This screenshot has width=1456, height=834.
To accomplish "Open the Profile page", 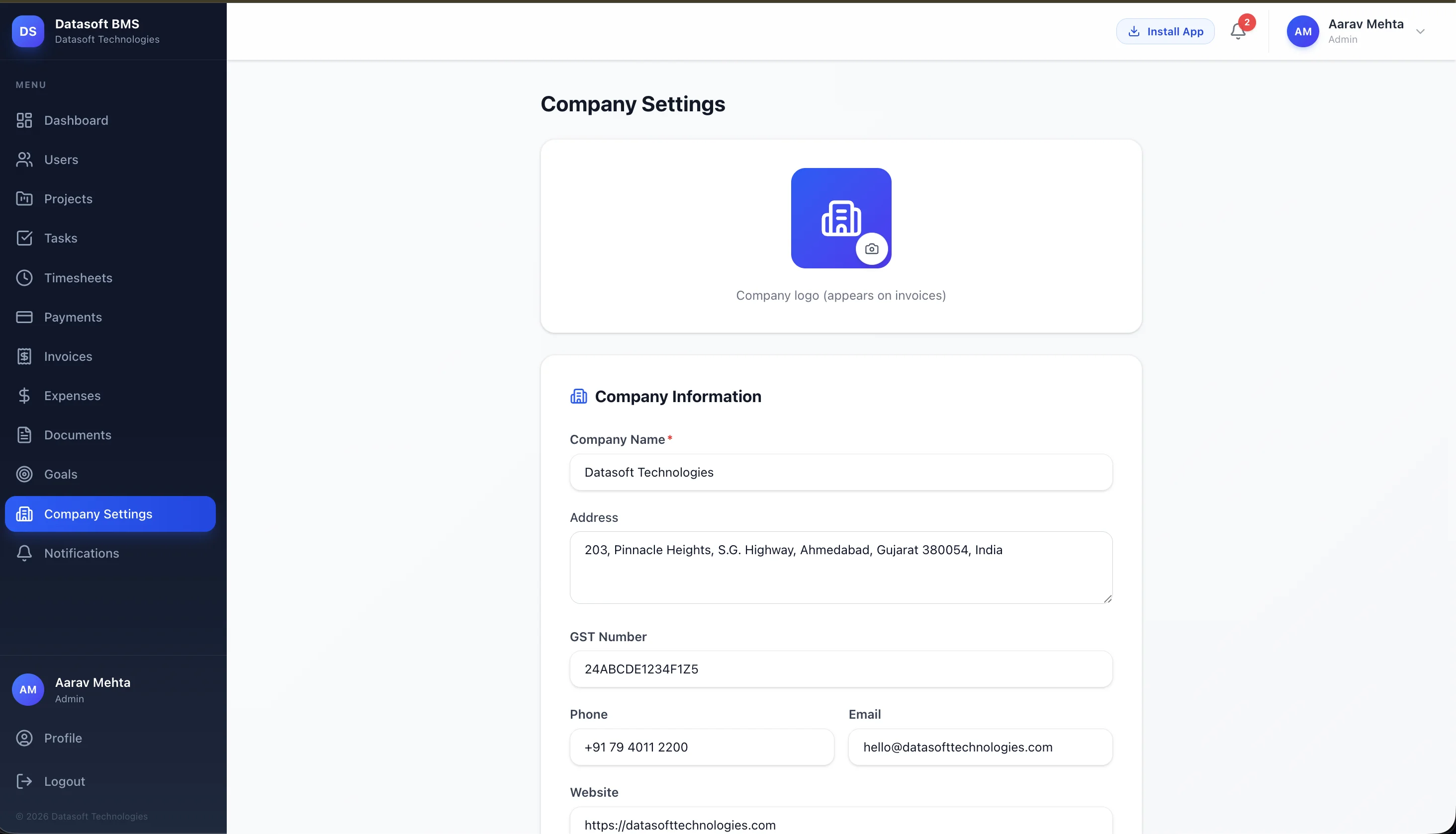I will point(63,738).
